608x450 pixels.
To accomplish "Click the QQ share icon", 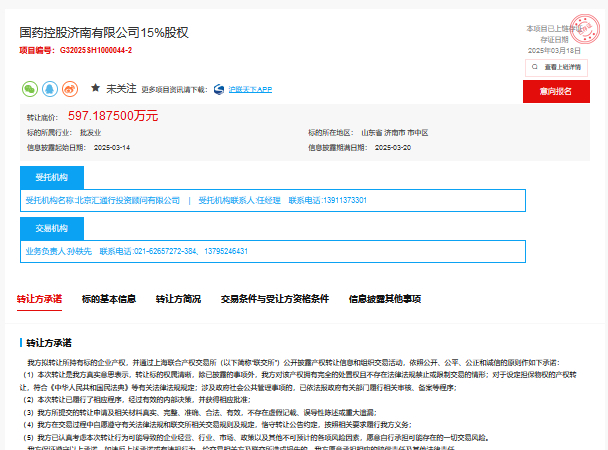I will coord(49,88).
